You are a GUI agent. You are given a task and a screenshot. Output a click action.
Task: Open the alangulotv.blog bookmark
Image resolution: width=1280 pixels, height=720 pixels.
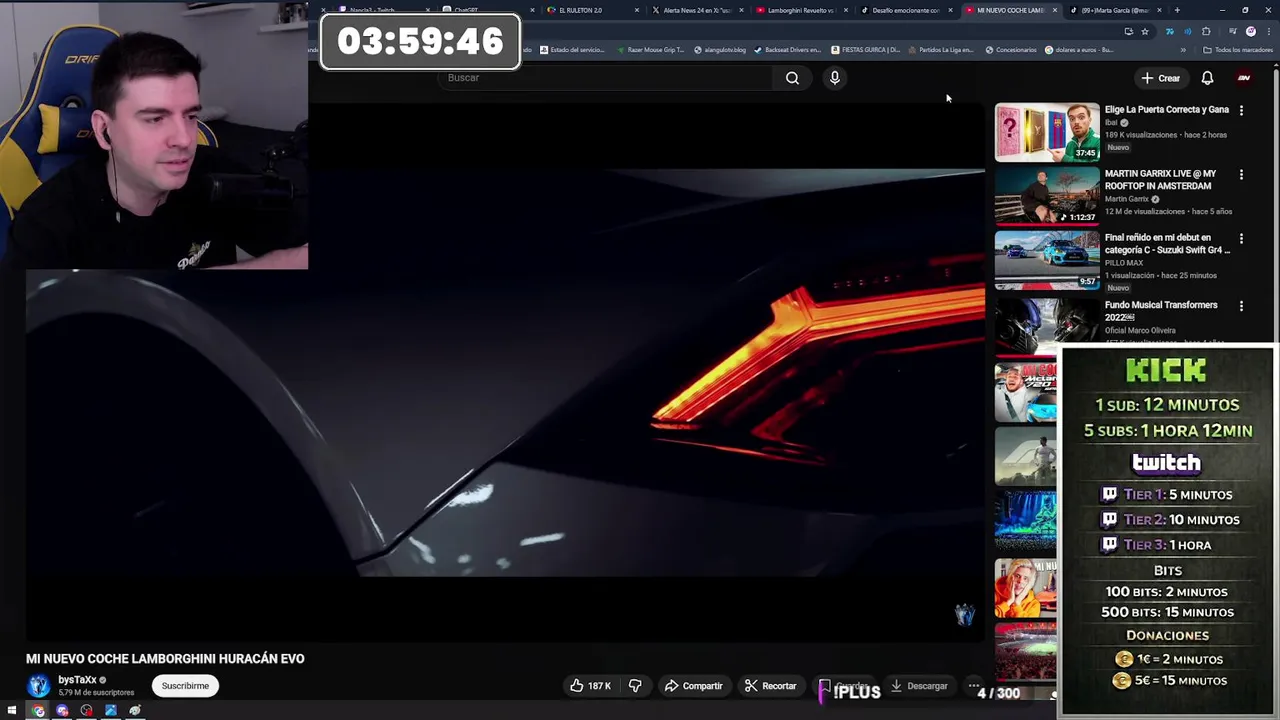720,50
